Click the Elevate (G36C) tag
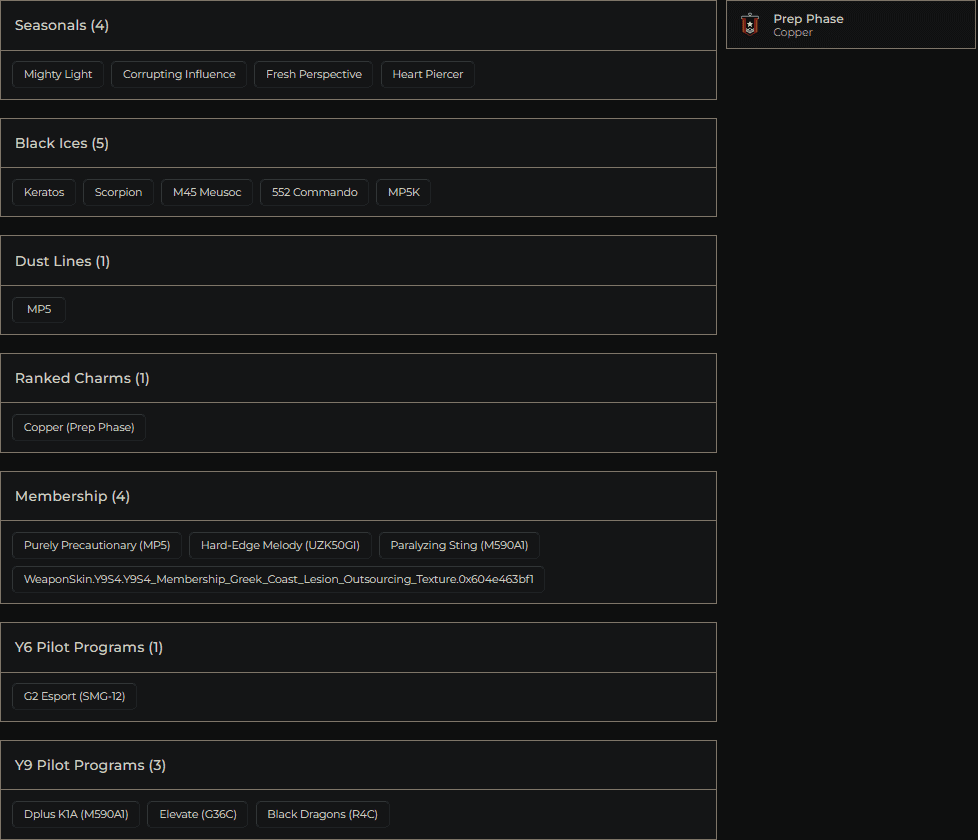The image size is (978, 840). coord(198,815)
